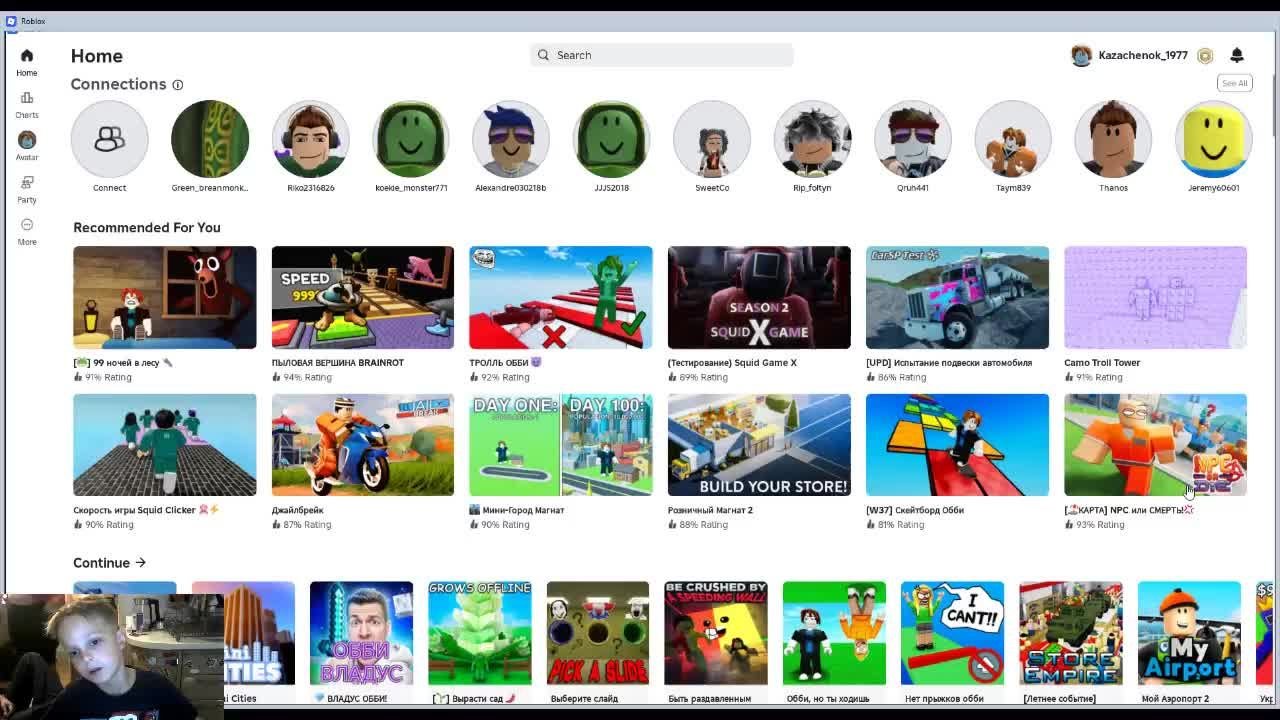This screenshot has height=720, width=1280.
Task: Open the Скейтборд Обби game thumbnail
Action: click(x=957, y=445)
